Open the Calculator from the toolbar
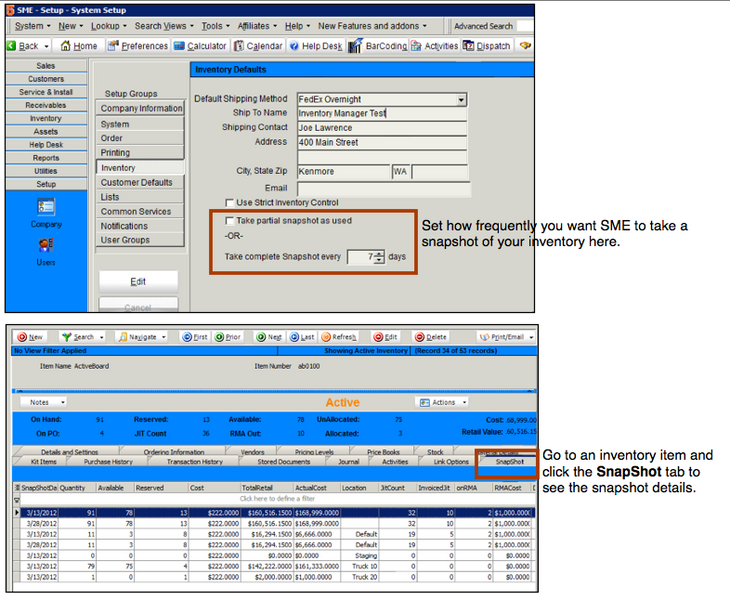The width and height of the screenshot is (730, 600). 199,46
